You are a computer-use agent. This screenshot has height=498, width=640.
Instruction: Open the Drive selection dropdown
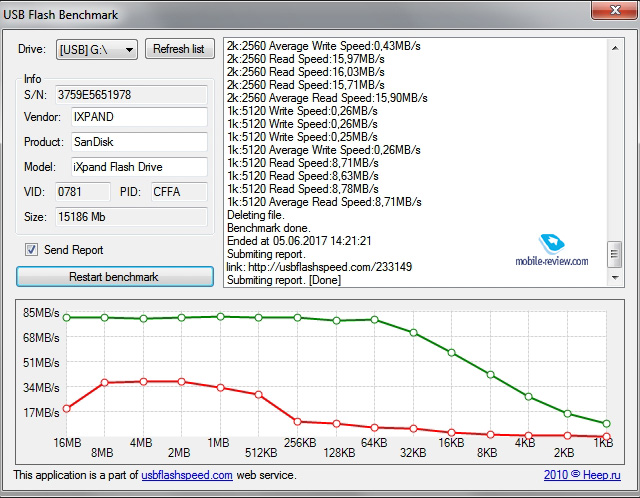pyautogui.click(x=96, y=50)
